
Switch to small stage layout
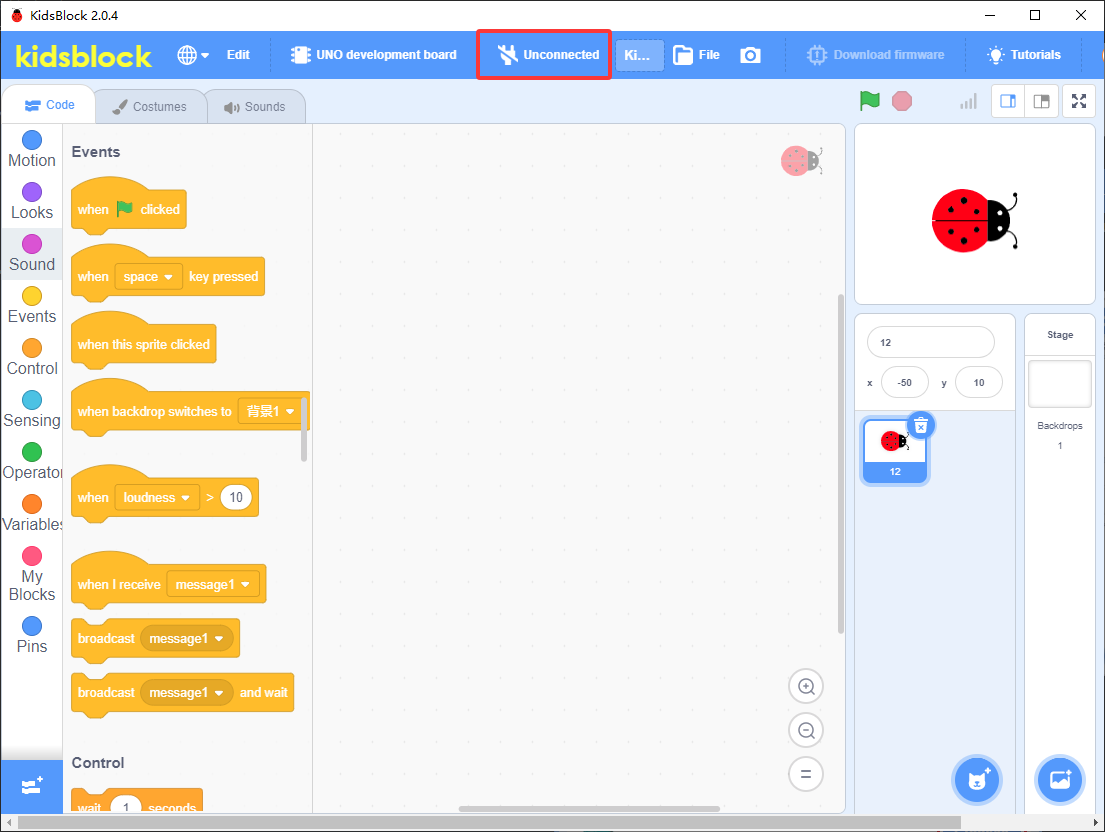point(1008,101)
